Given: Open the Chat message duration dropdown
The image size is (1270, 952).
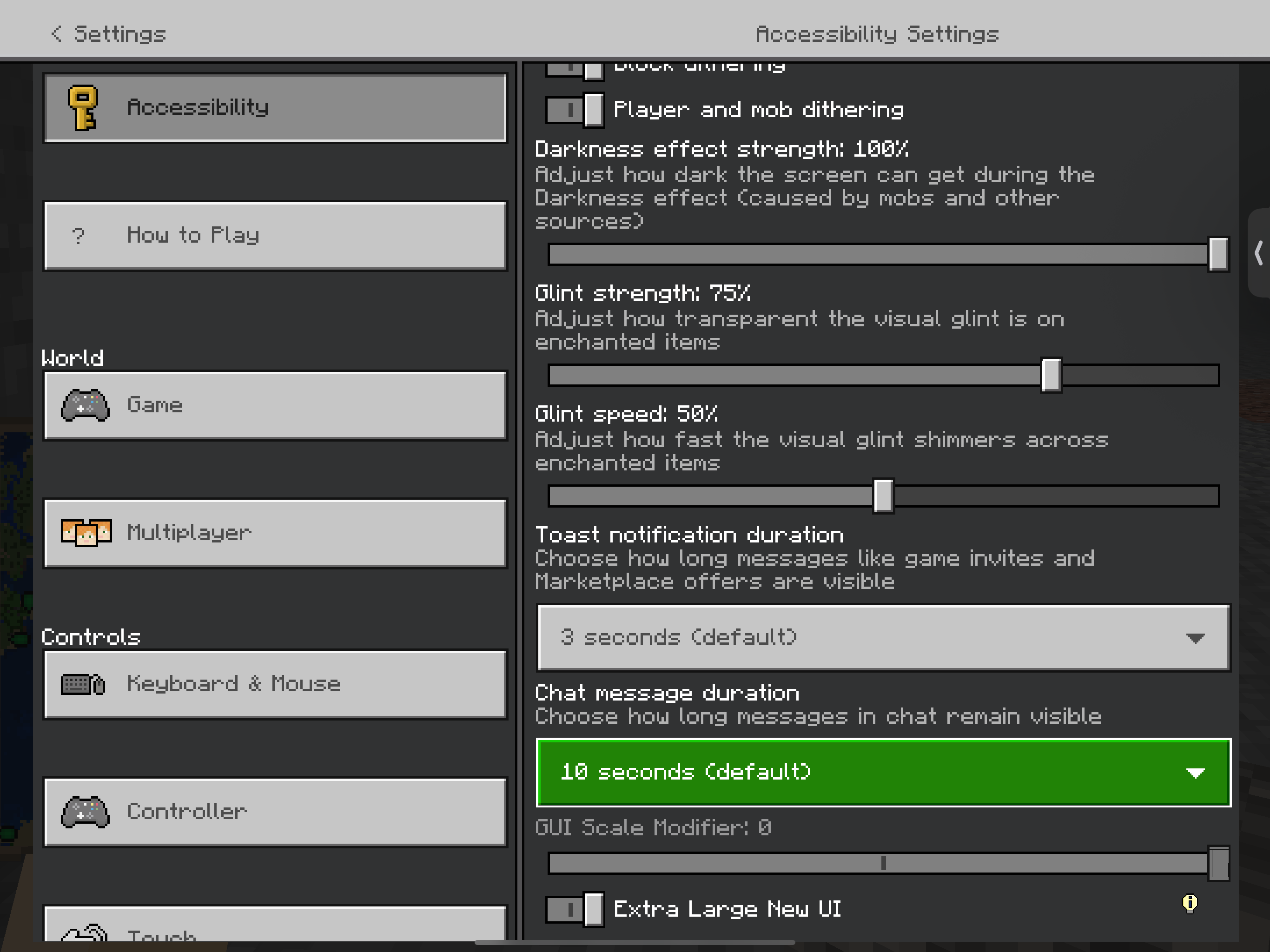Looking at the screenshot, I should [883, 772].
